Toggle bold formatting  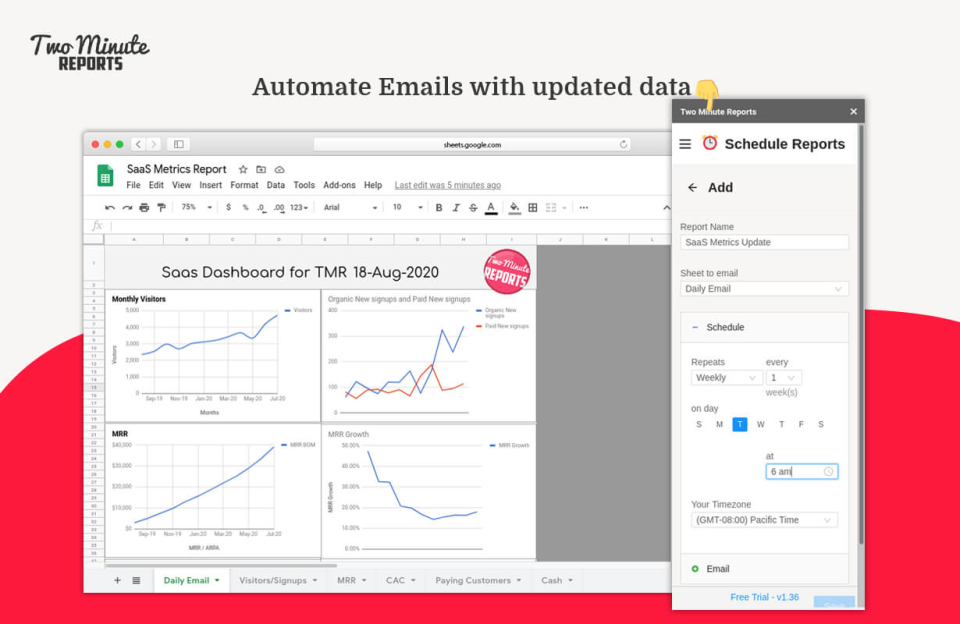pyautogui.click(x=439, y=208)
